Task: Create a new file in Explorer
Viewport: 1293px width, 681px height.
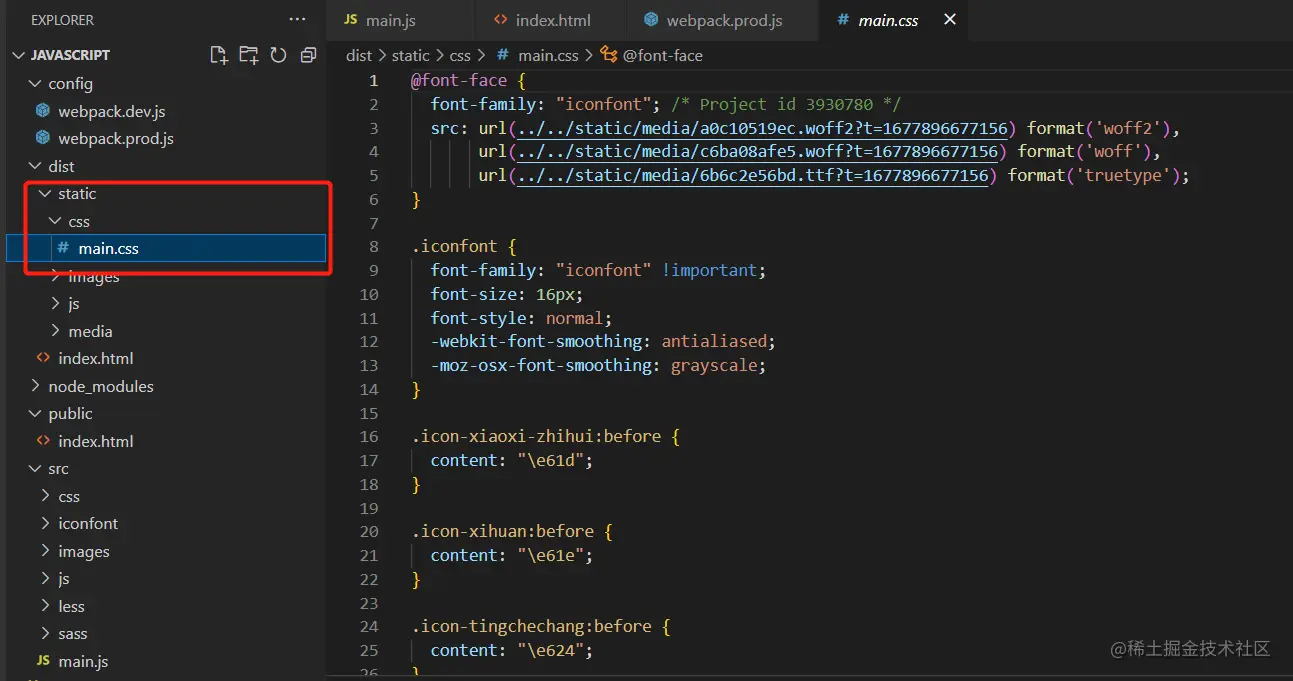Action: 218,55
